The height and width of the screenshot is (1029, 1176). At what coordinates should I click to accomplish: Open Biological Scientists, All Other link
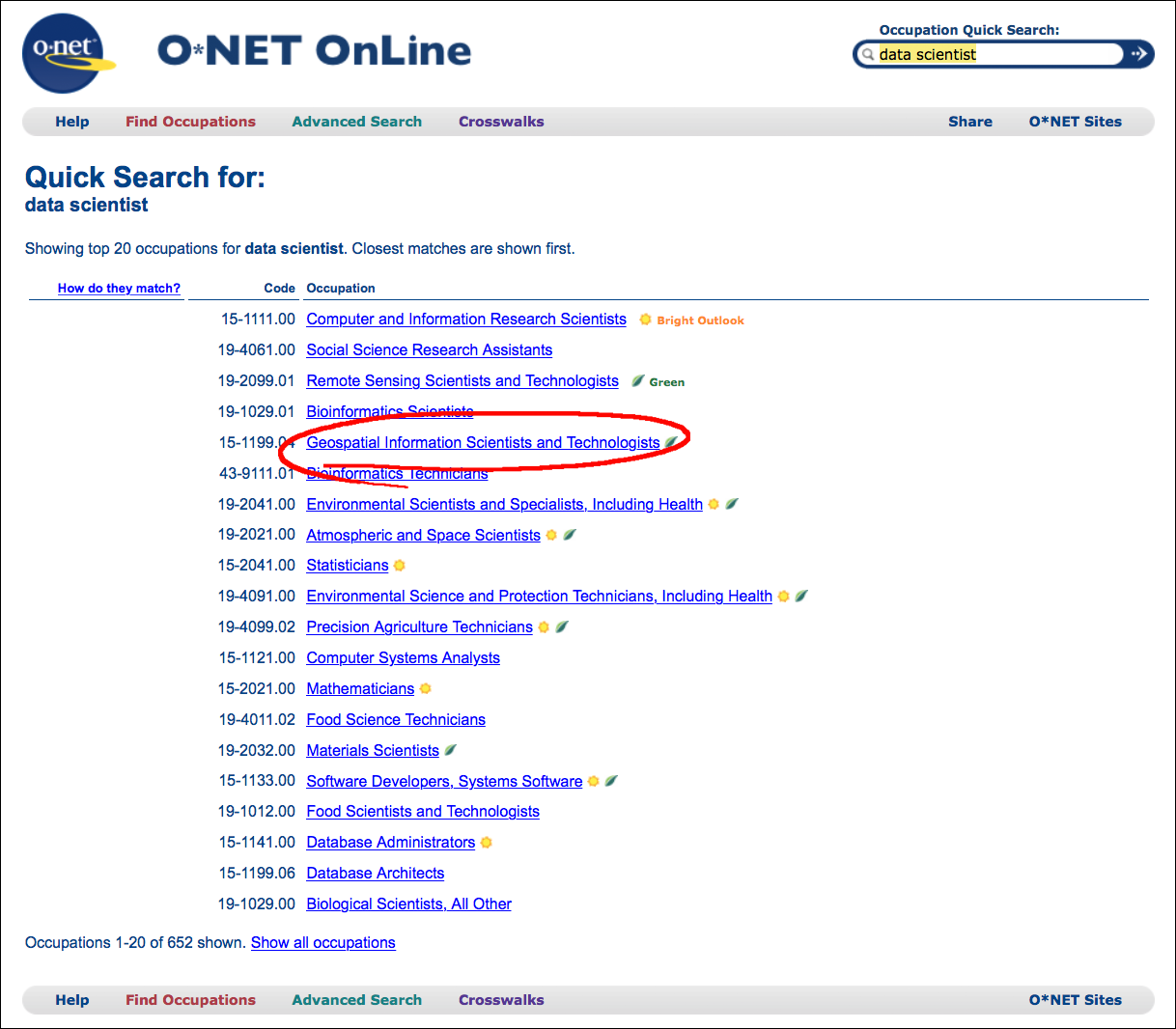pyautogui.click(x=408, y=904)
